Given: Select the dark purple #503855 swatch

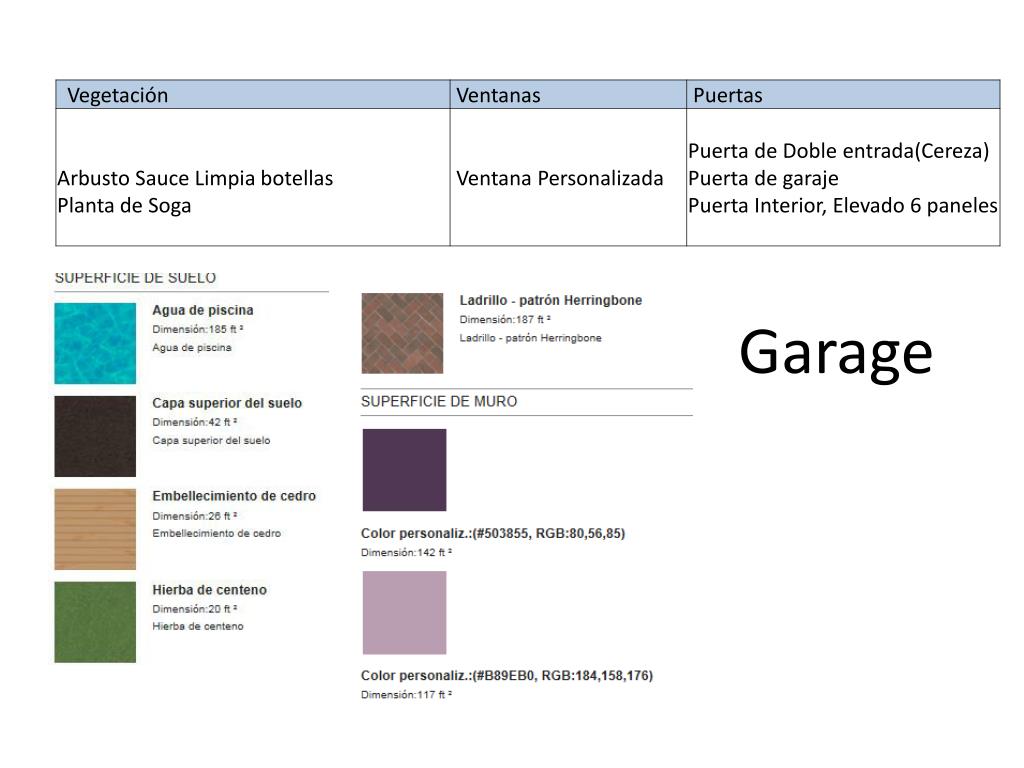Looking at the screenshot, I should (x=405, y=470).
